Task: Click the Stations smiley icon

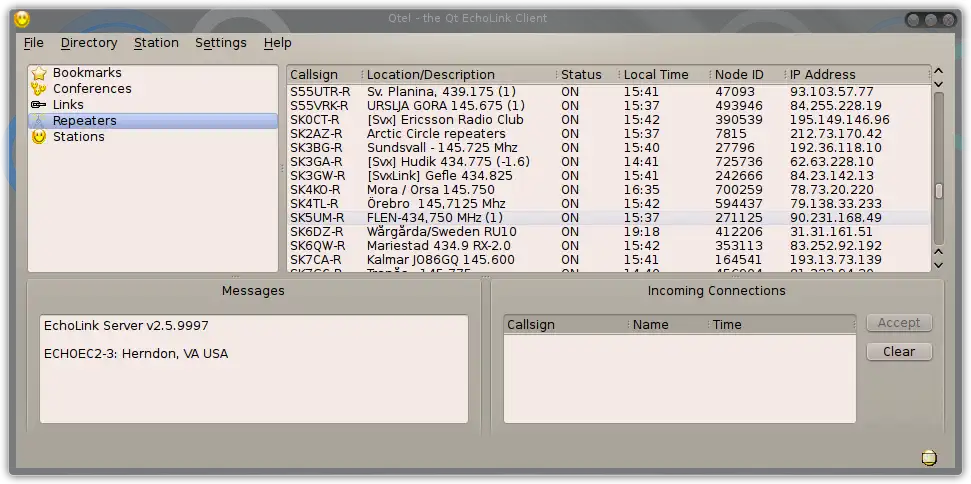Action: [x=39, y=137]
